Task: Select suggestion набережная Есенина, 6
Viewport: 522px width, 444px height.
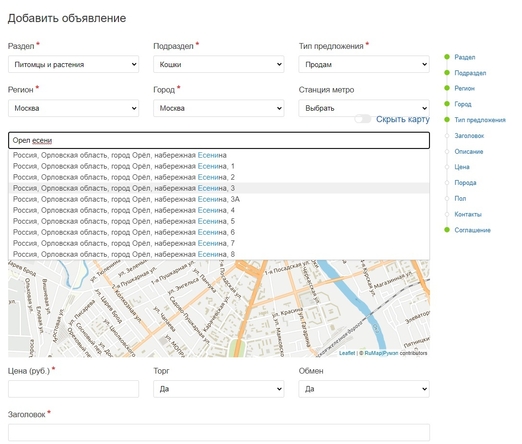Action: coord(219,232)
